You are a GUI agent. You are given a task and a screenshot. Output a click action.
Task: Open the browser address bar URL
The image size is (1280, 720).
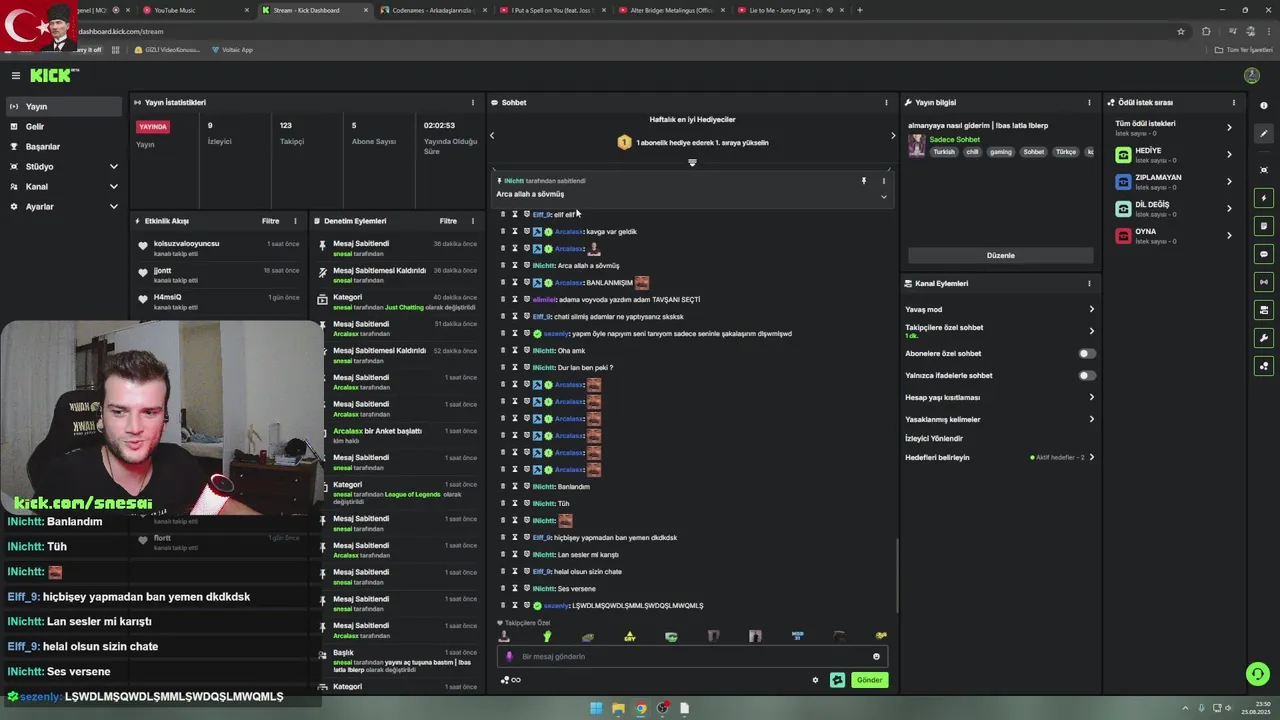point(121,31)
